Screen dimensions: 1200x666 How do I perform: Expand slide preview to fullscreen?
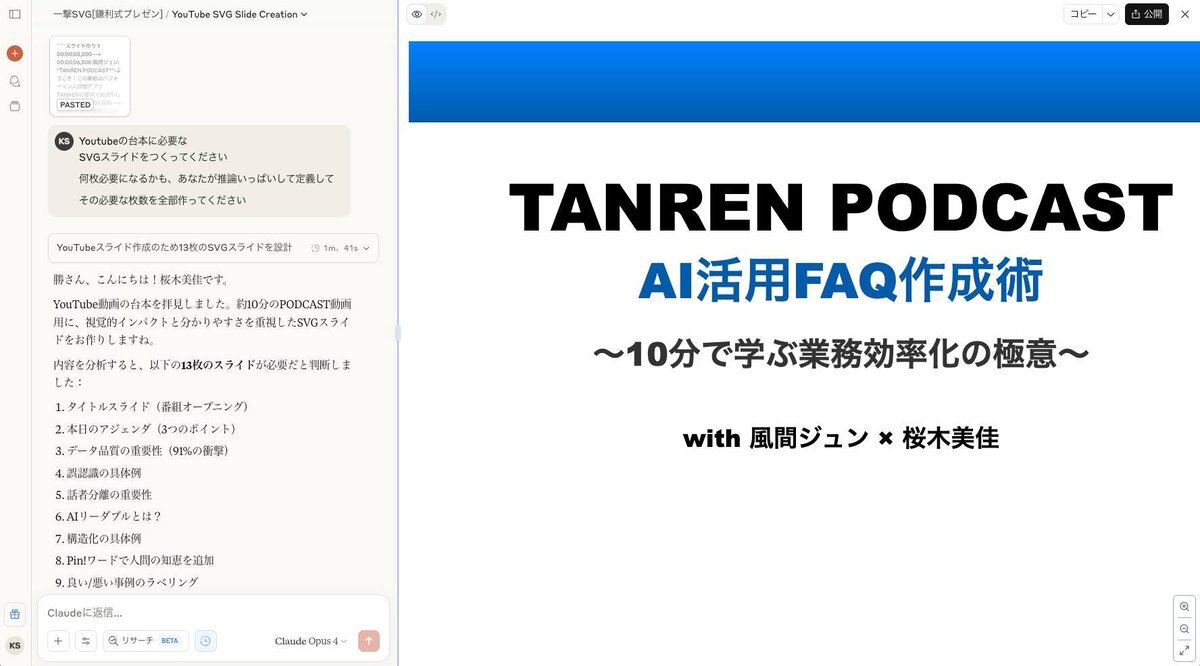pyautogui.click(x=1185, y=650)
